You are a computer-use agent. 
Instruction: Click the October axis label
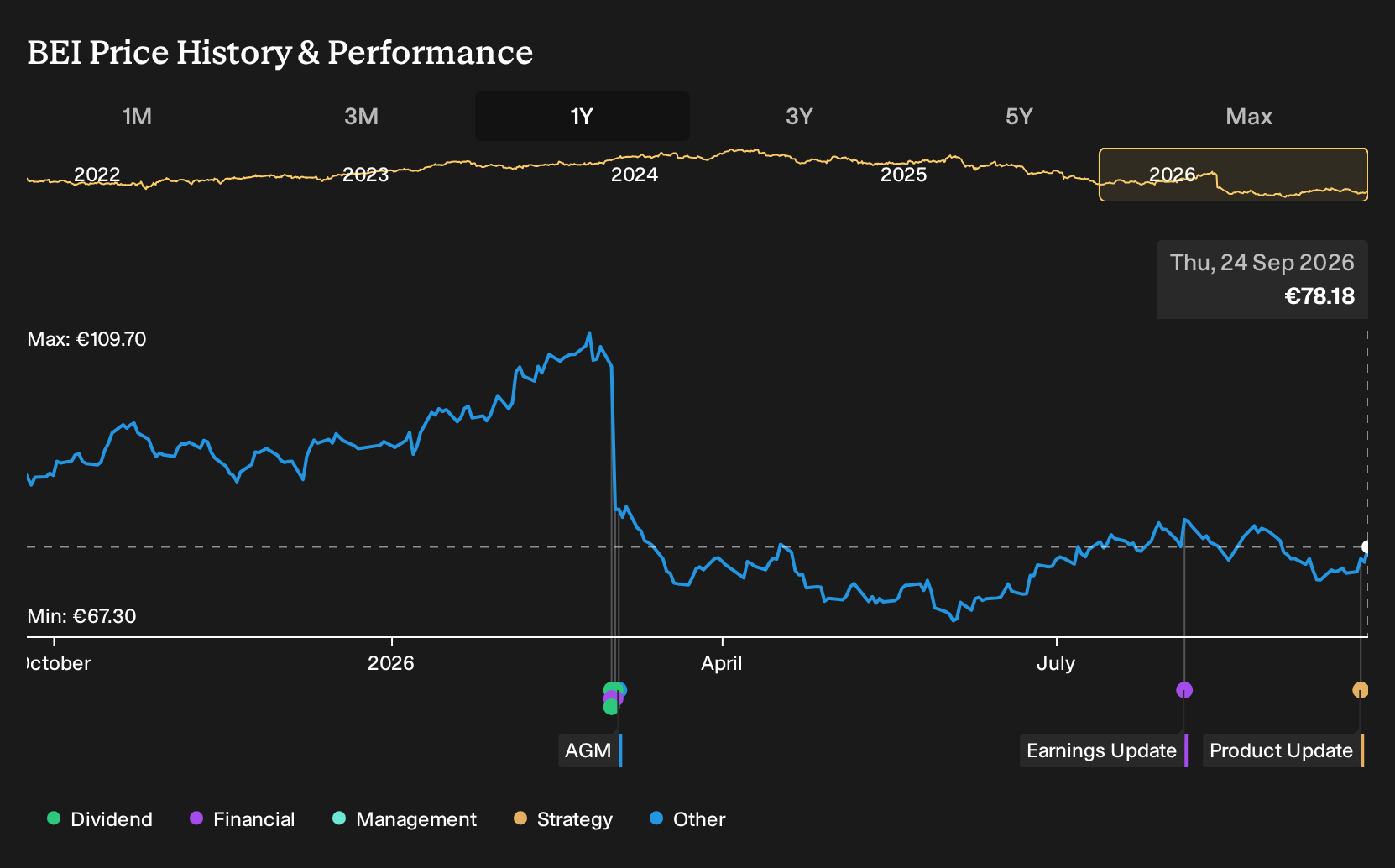[59, 663]
